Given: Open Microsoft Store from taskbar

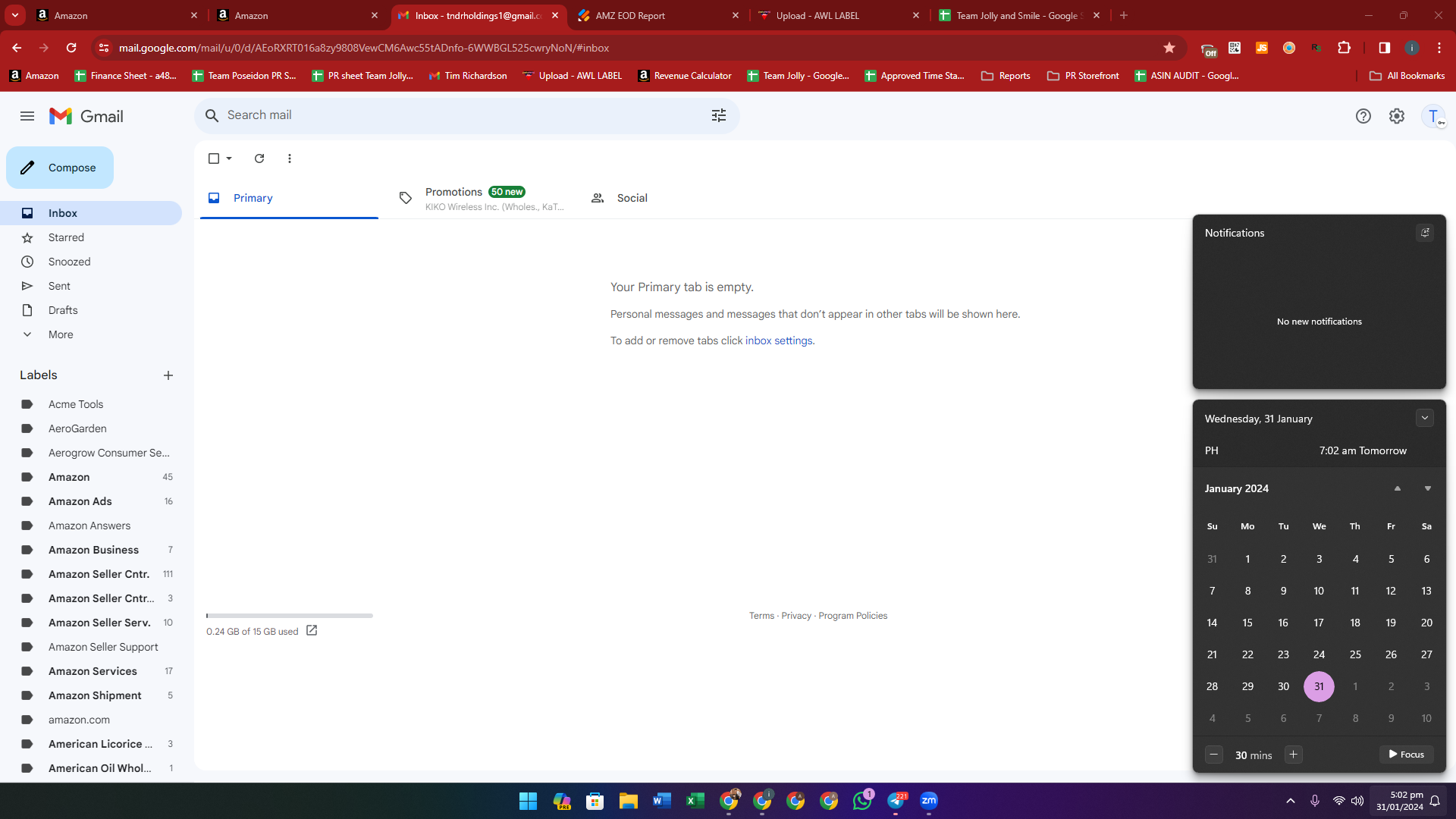Looking at the screenshot, I should [x=595, y=801].
